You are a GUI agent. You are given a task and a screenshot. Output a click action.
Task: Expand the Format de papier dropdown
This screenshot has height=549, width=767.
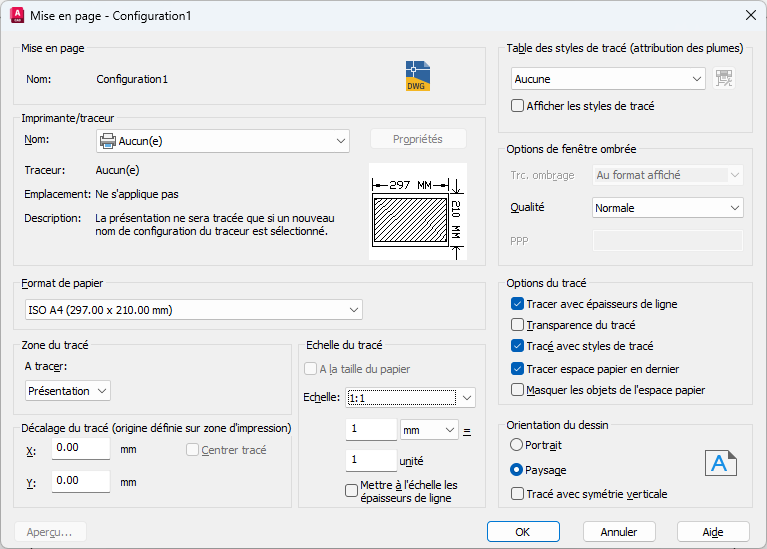[192, 310]
